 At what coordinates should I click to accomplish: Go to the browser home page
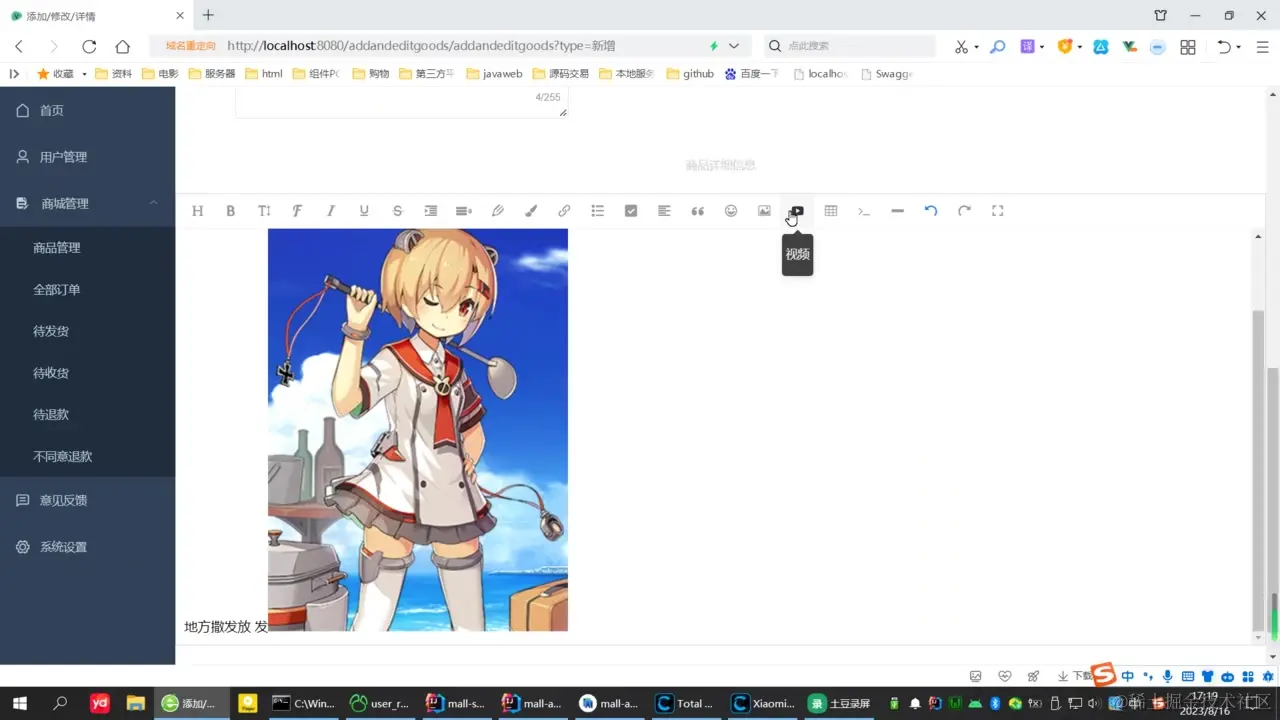pos(122,46)
